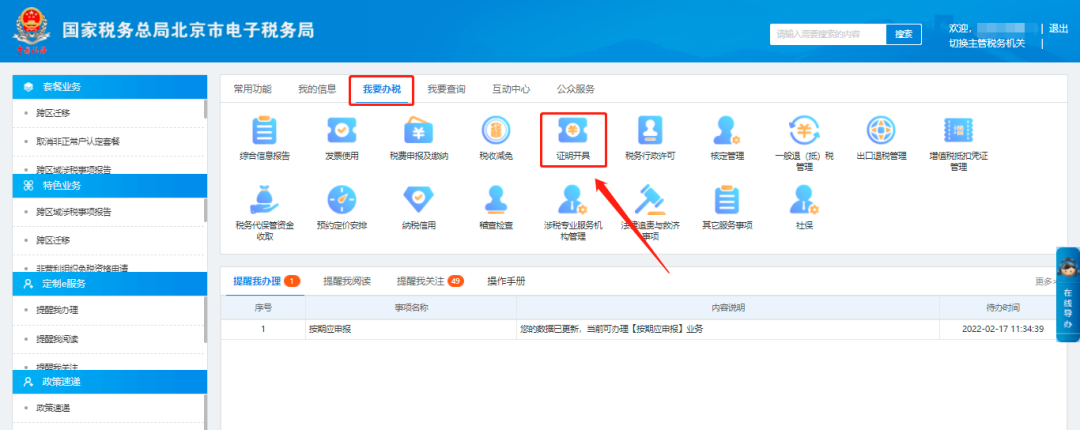Click the 特色业务 header icon
1080x430 pixels.
tap(28, 185)
